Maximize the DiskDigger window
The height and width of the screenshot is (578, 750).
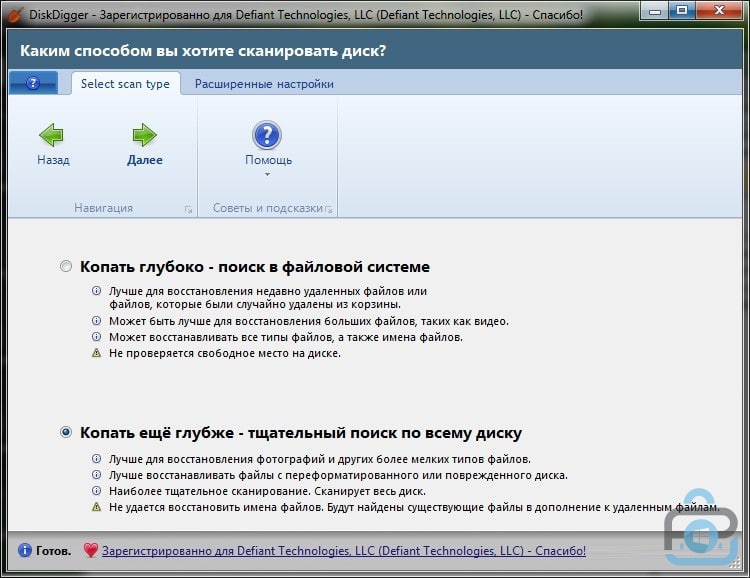point(682,11)
